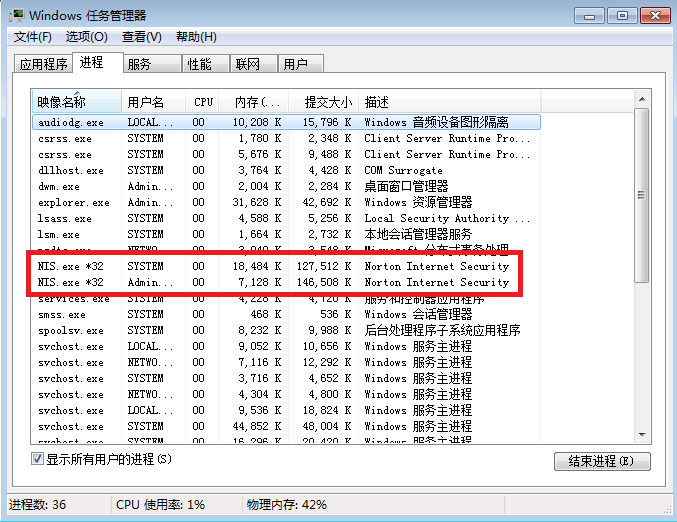Switch to the 用户 tab

click(x=295, y=65)
